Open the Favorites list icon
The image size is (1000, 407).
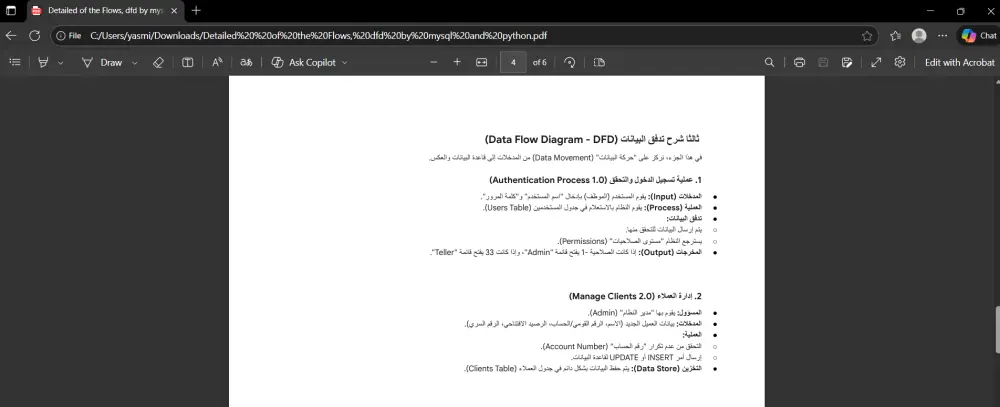895,36
